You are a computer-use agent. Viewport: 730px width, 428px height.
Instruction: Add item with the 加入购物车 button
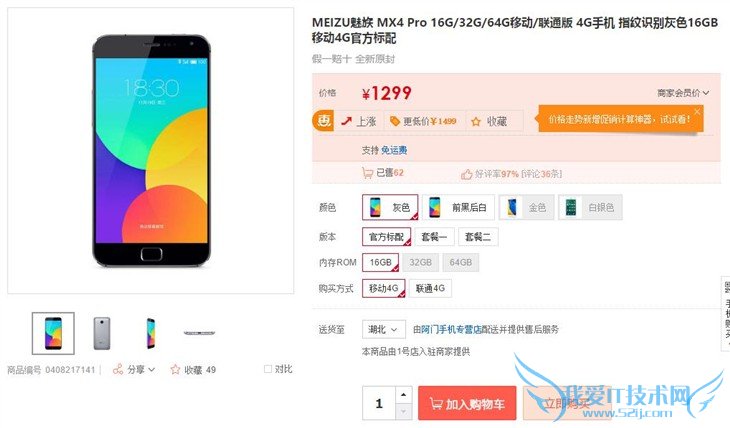pos(467,403)
